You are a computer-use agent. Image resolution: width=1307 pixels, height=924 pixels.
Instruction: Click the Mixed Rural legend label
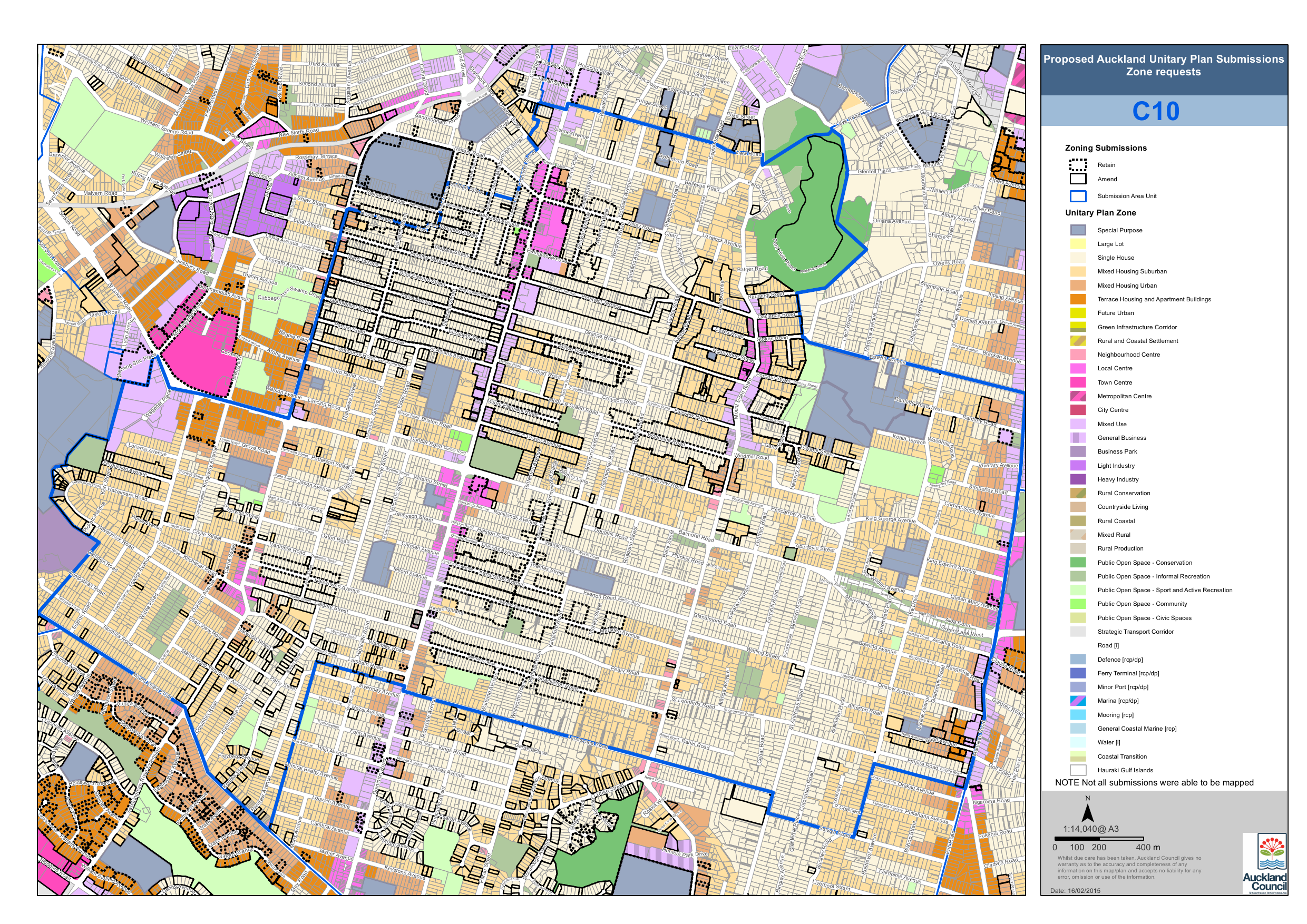[x=1114, y=535]
